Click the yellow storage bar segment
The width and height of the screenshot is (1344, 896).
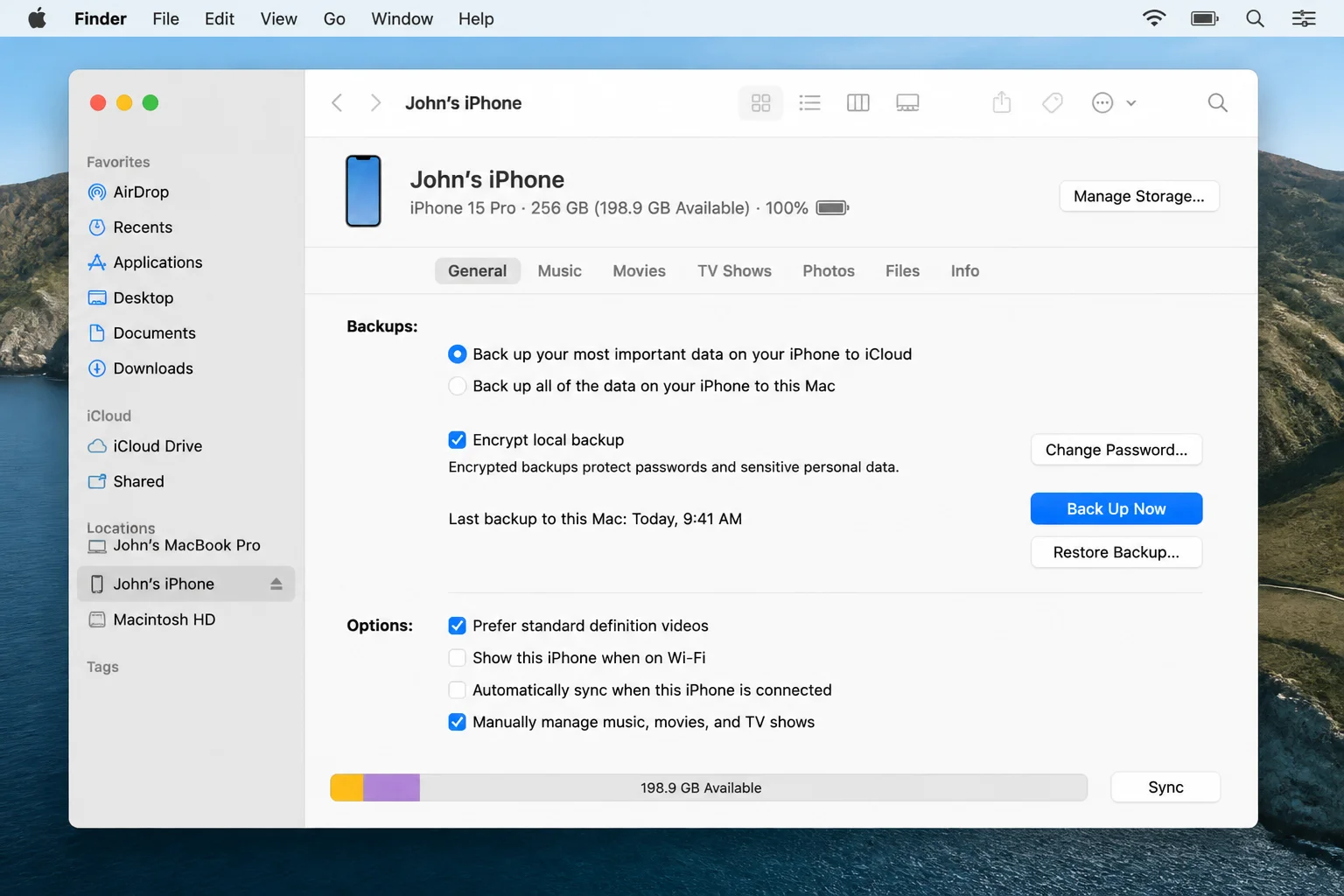click(346, 787)
